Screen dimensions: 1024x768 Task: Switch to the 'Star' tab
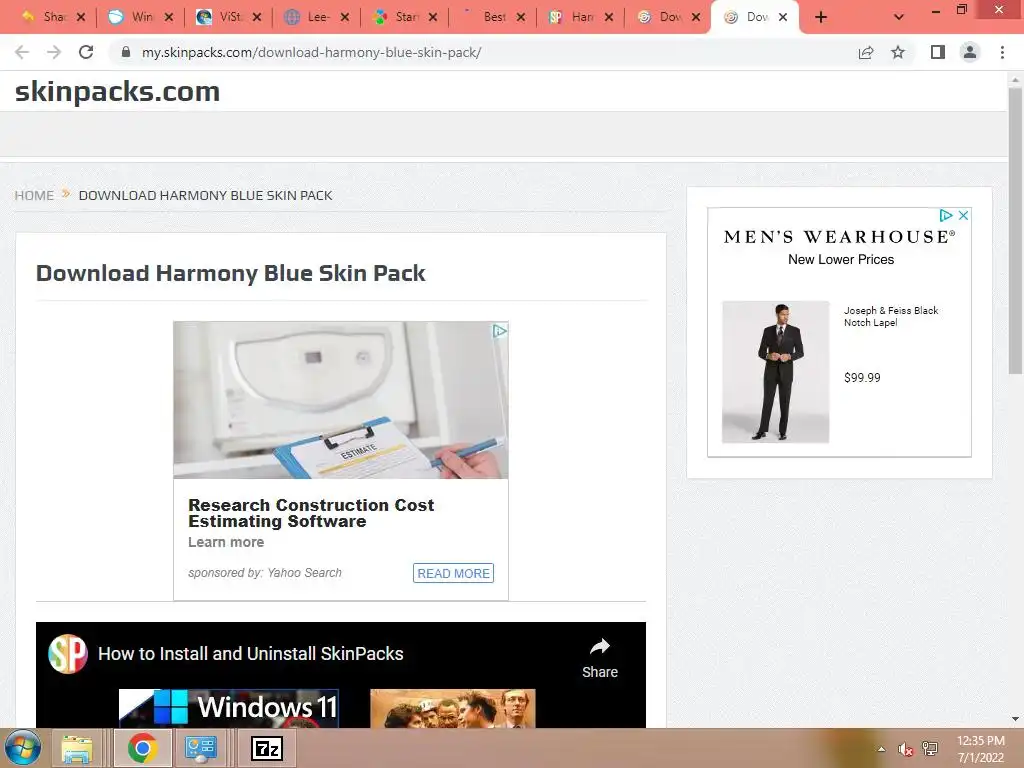(x=397, y=17)
